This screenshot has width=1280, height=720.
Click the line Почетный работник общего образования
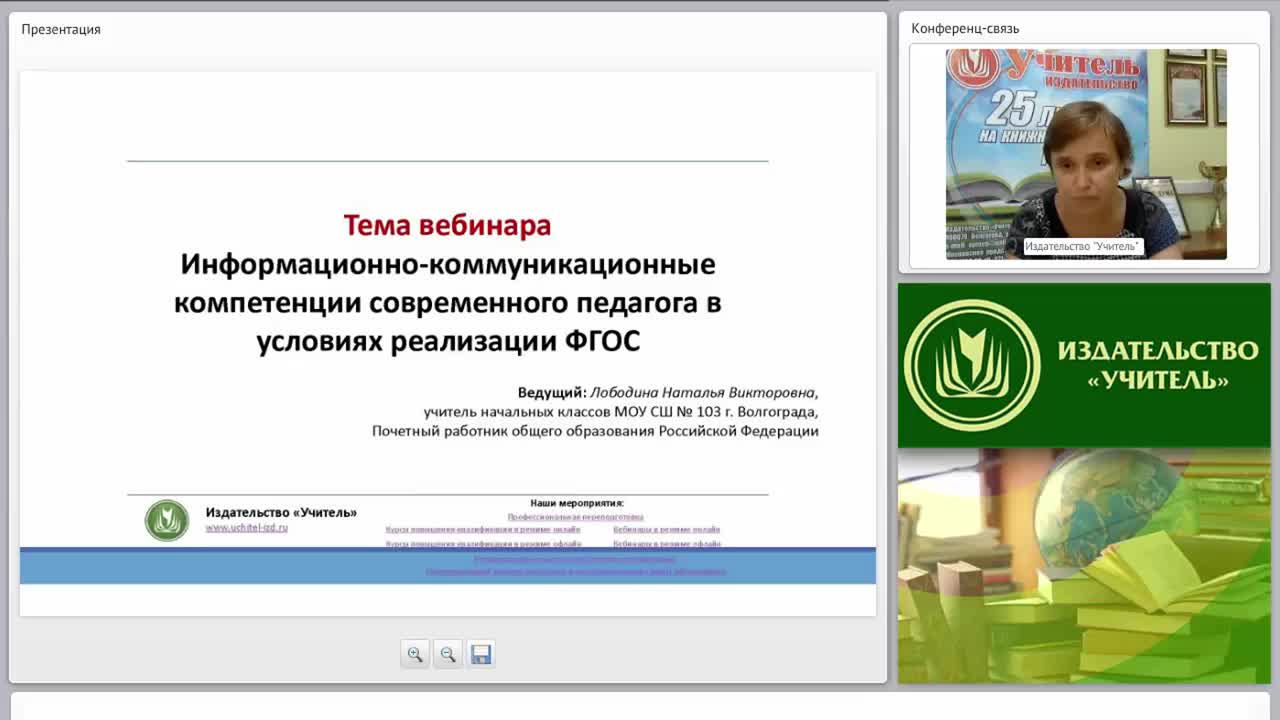[x=595, y=431]
